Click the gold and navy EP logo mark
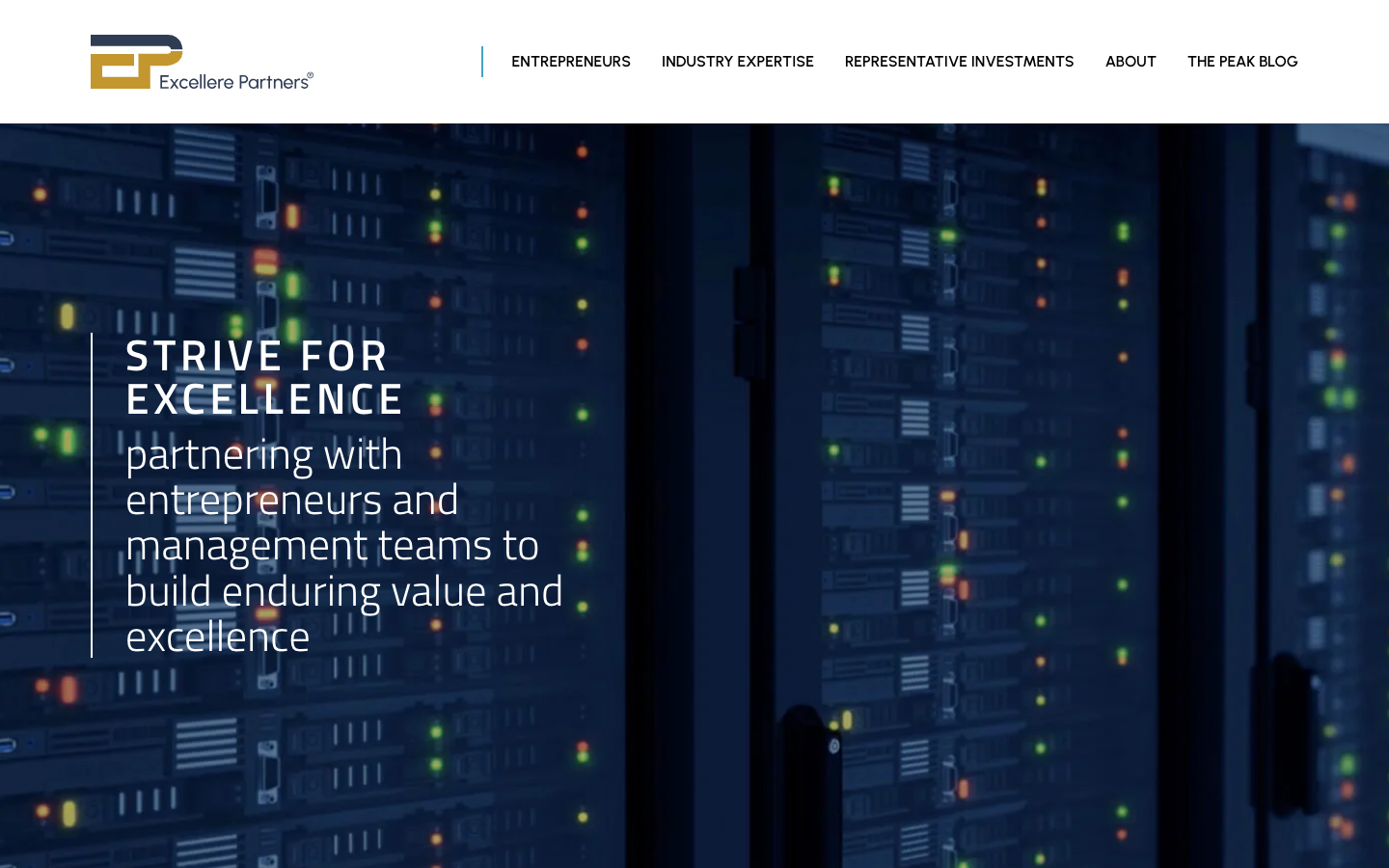The width and height of the screenshot is (1389, 868). [x=136, y=62]
